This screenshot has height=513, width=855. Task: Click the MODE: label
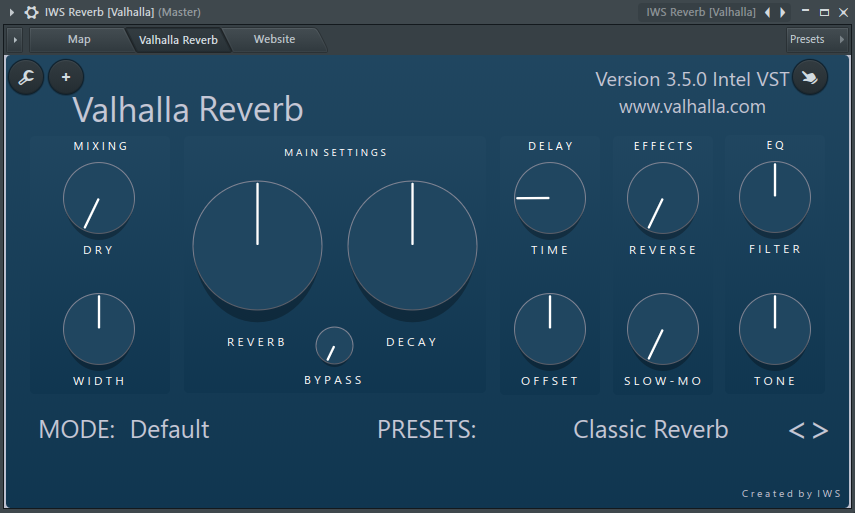76,430
